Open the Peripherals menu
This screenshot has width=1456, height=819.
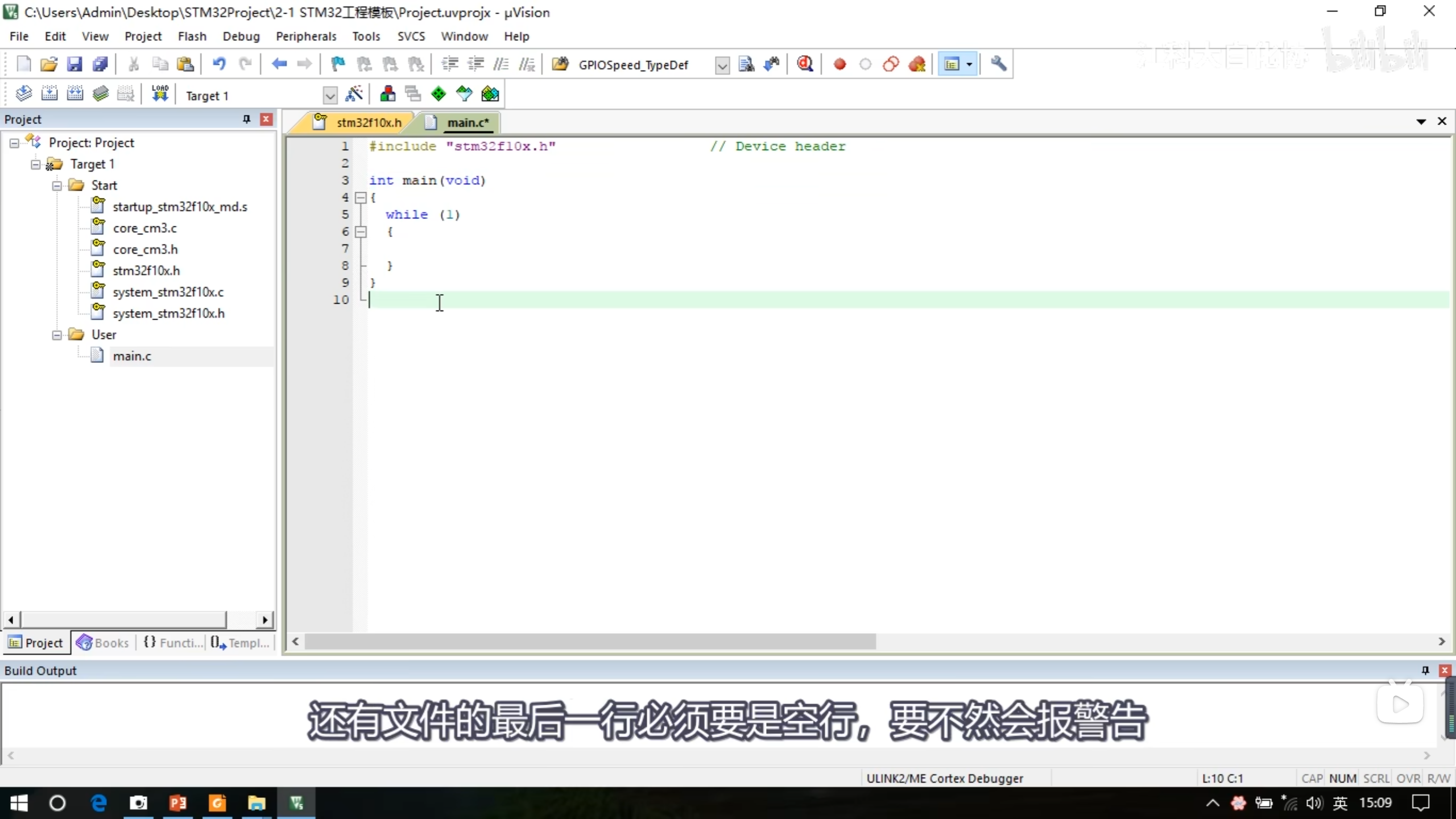[x=306, y=36]
